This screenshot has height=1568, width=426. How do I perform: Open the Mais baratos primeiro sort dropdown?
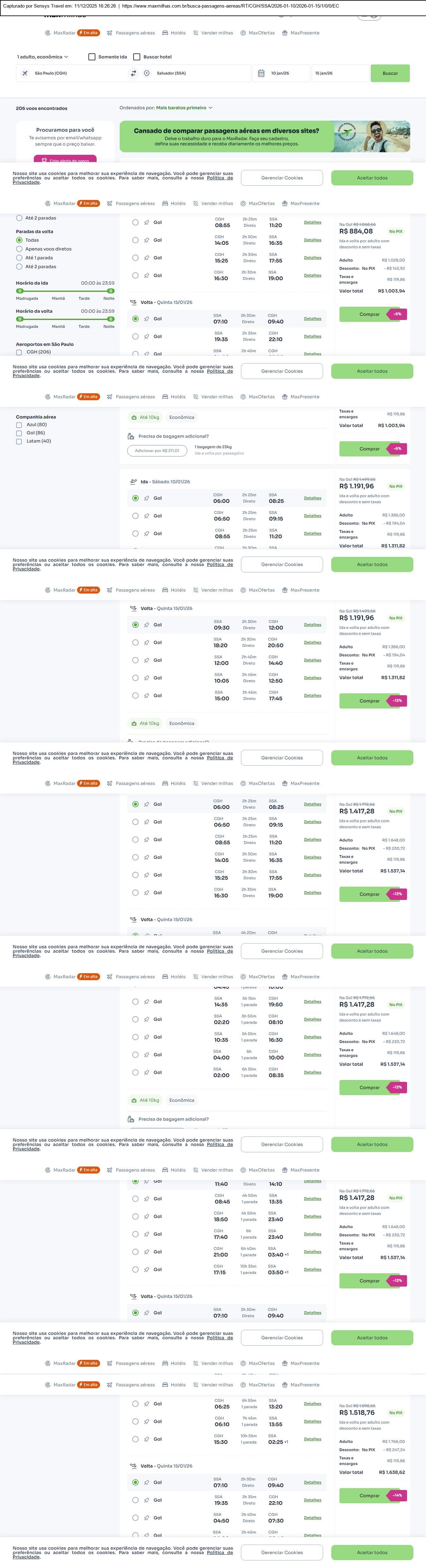184,108
